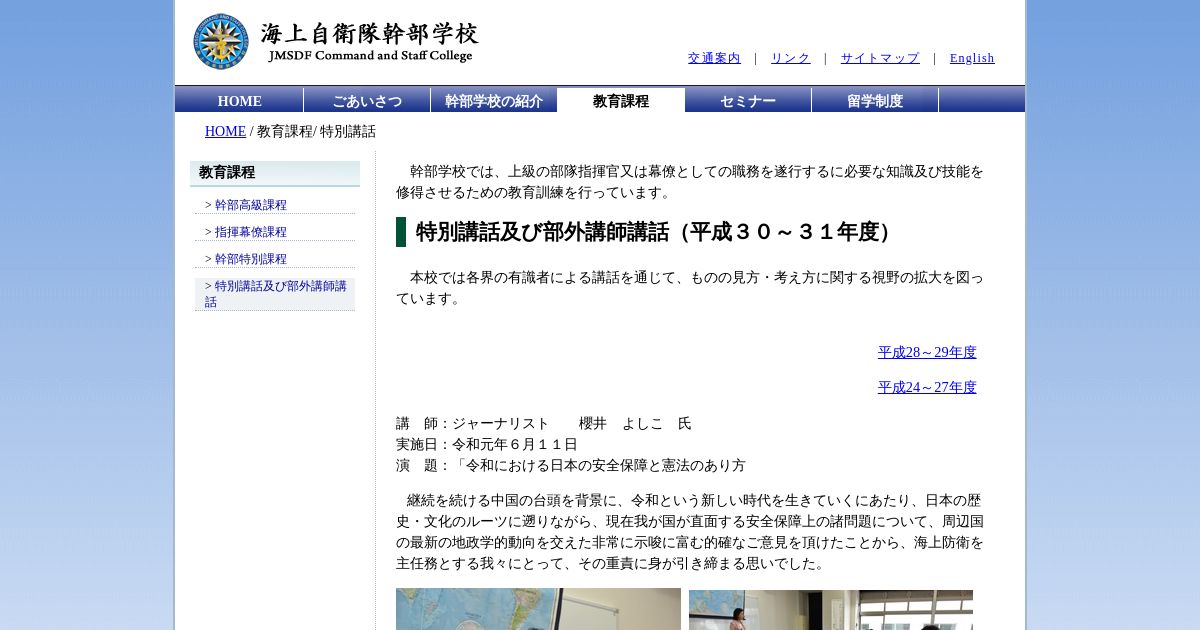Click the 海上自衛隊幹部学校 site title logo
Screen dimensions: 1200x630
370,43
